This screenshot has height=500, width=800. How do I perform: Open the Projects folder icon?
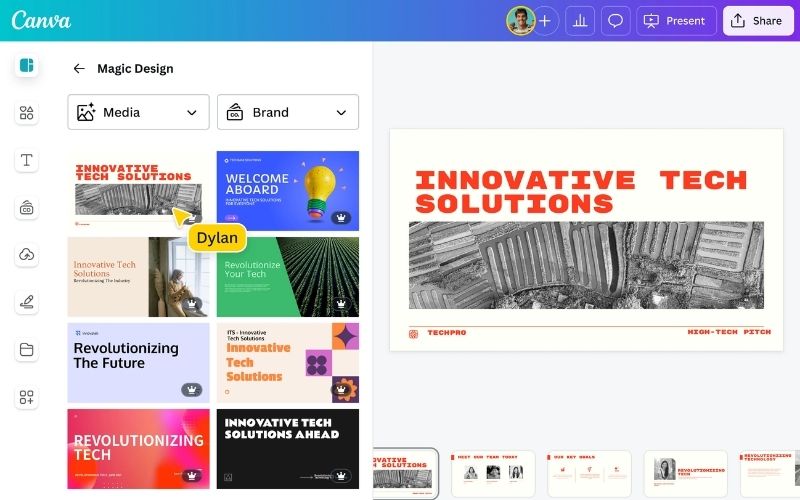27,350
